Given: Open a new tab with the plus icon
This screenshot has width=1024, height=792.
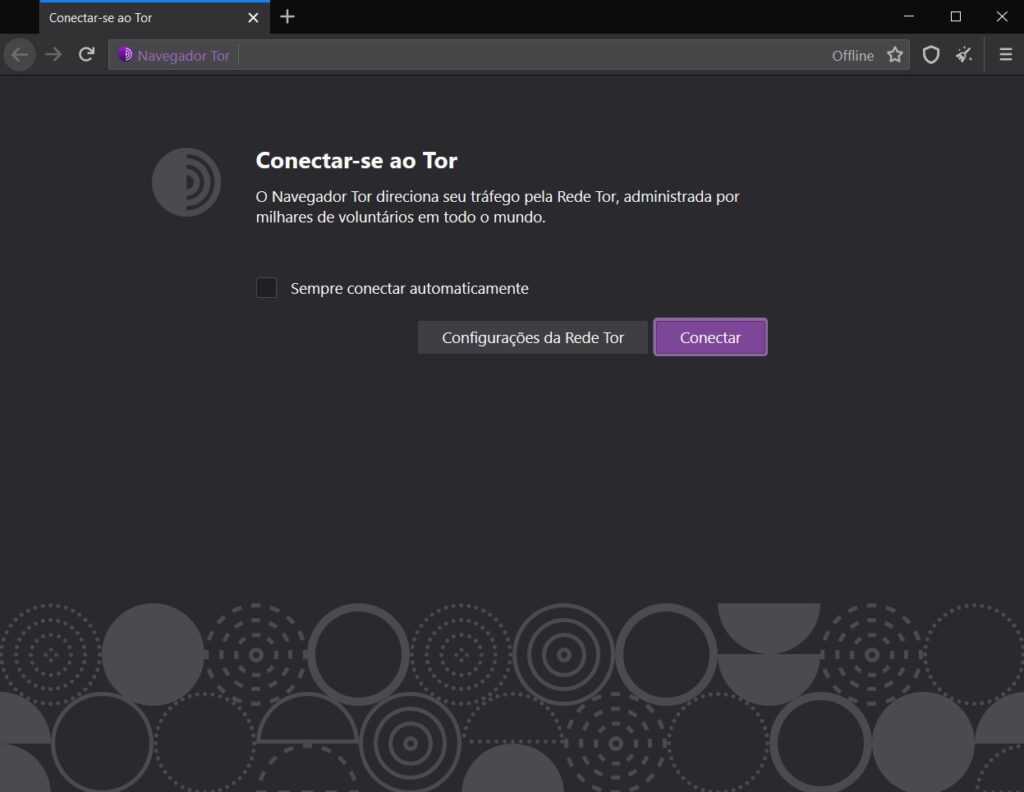Looking at the screenshot, I should [x=287, y=17].
